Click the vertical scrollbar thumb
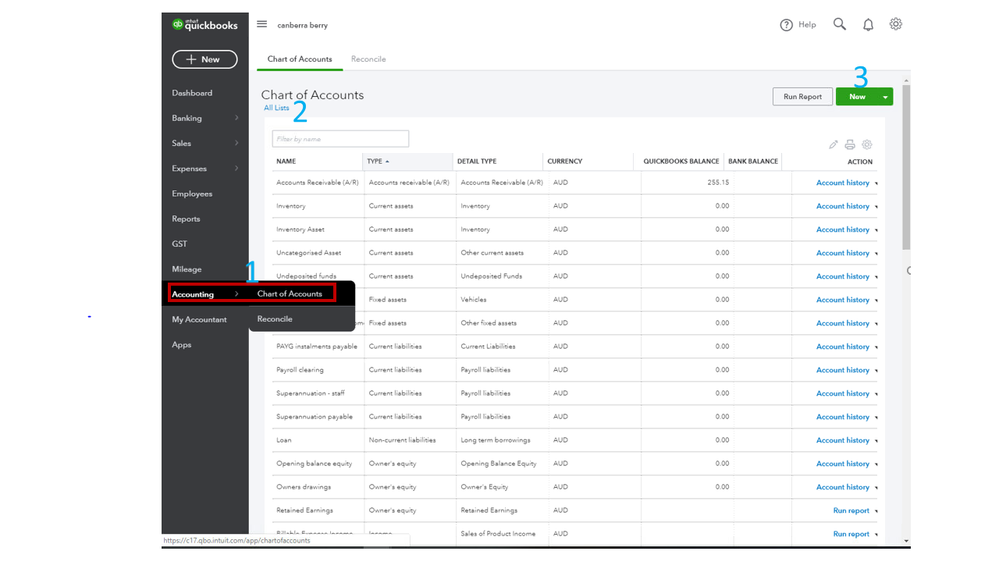The image size is (999, 562). (906, 167)
